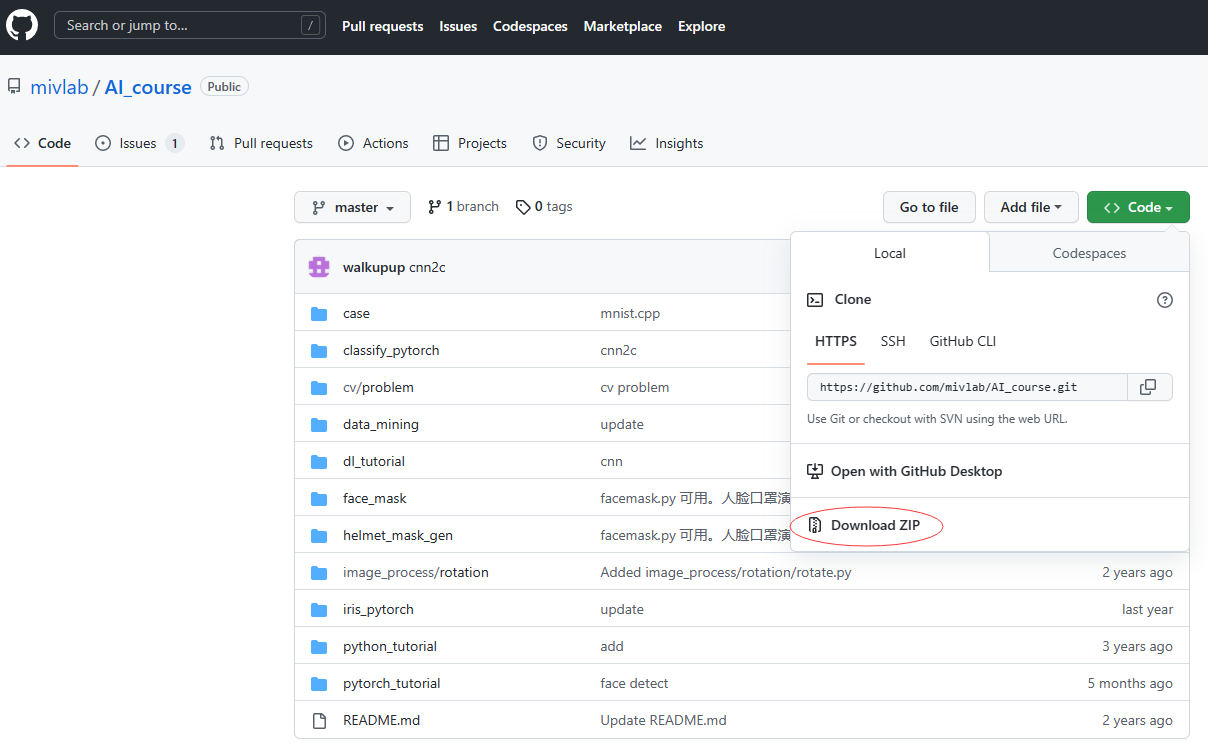This screenshot has height=744, width=1208.
Task: Click Marketplace in top navigation
Action: pos(623,27)
